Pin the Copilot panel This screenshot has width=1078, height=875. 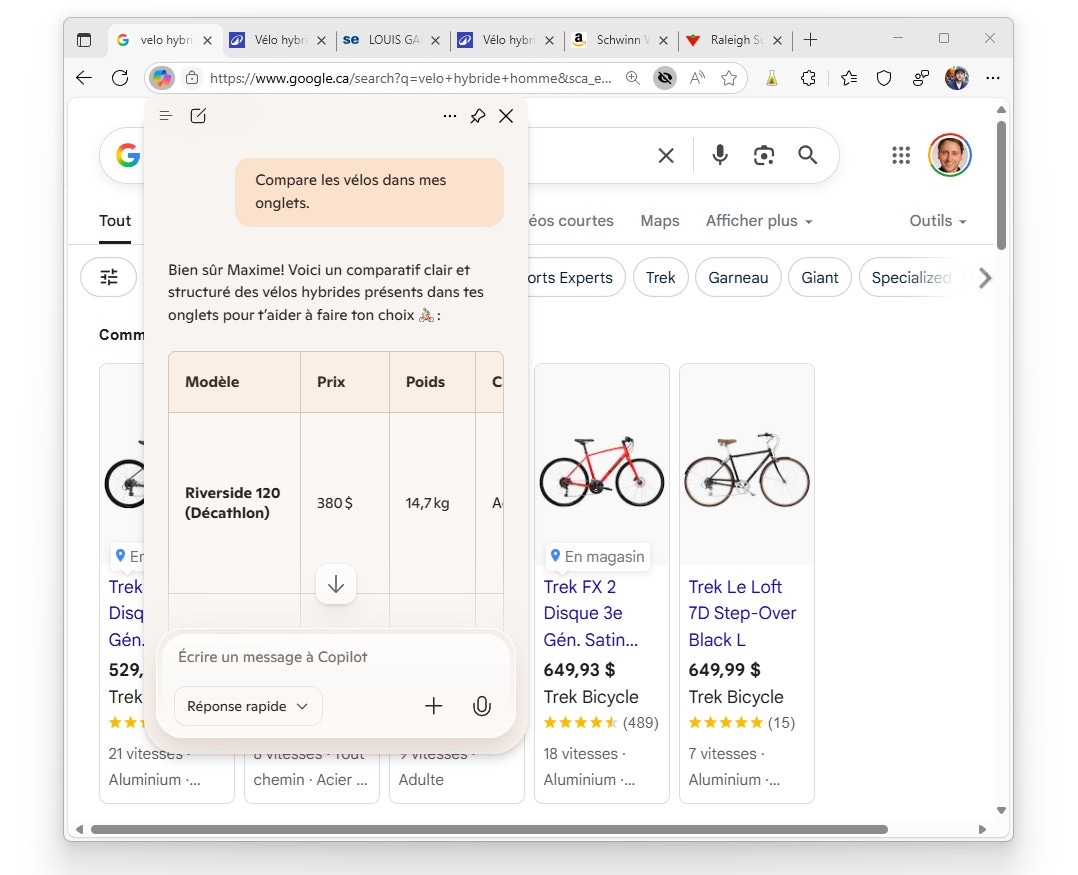pos(478,116)
